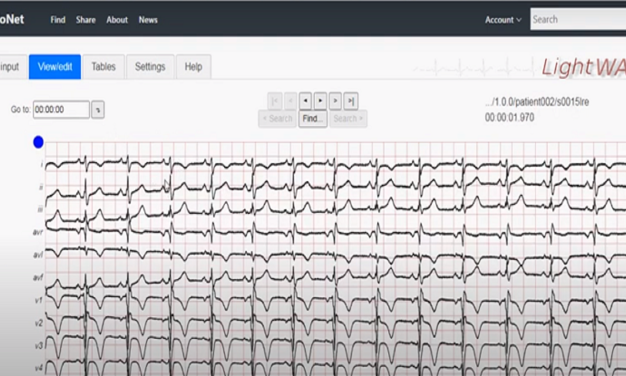
Task: Expand the Account dropdown menu
Action: [503, 20]
